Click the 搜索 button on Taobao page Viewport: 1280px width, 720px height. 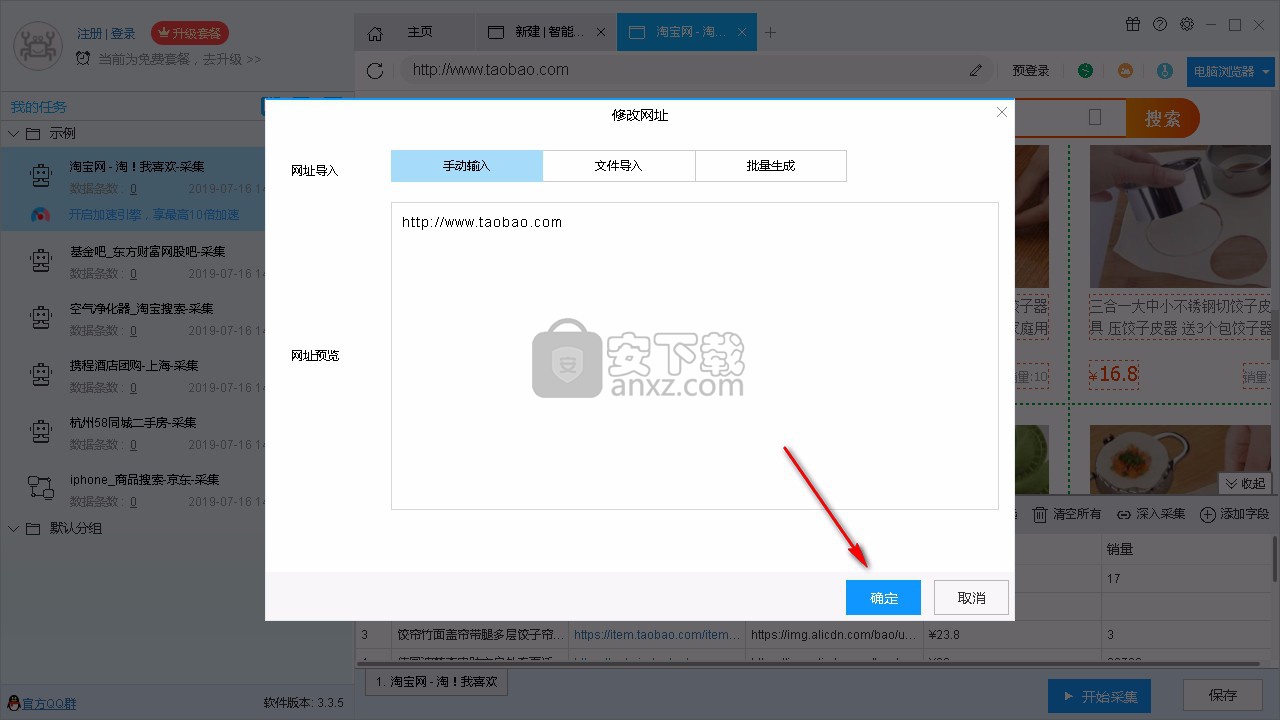[1163, 118]
